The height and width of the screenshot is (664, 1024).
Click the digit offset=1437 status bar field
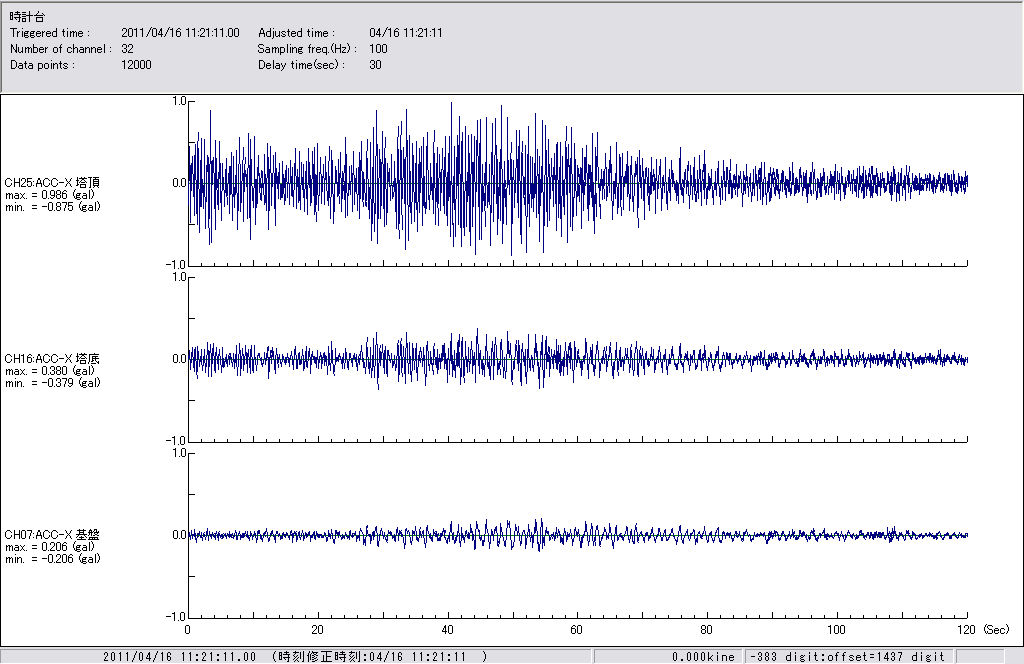pos(848,656)
